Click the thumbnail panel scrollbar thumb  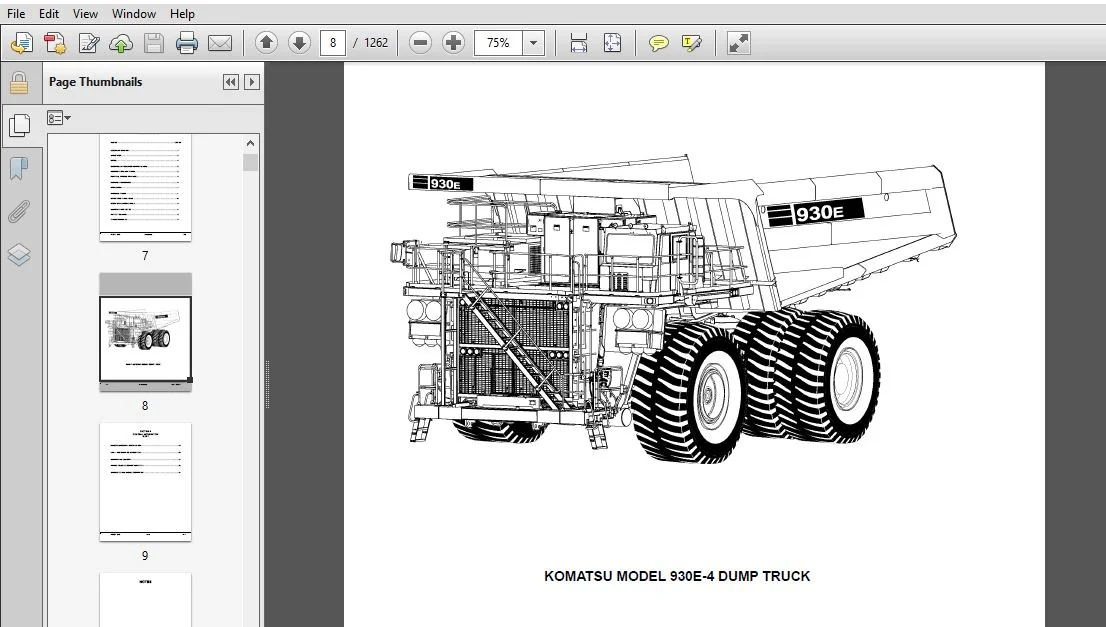point(250,163)
